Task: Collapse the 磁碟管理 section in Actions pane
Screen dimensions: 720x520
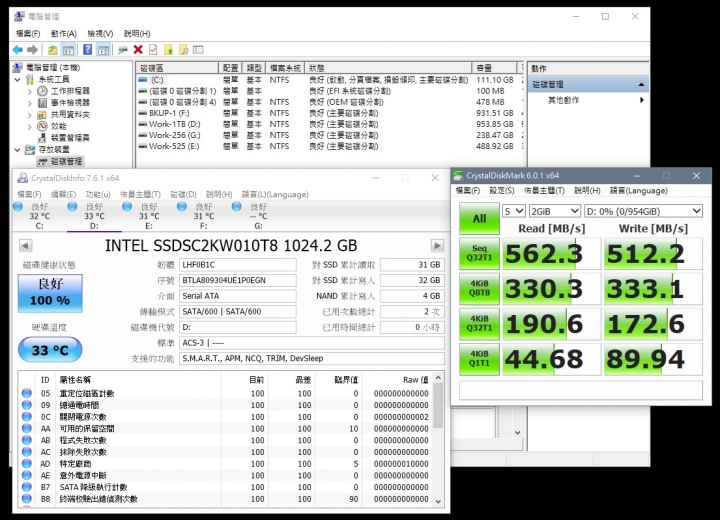Action: click(641, 85)
